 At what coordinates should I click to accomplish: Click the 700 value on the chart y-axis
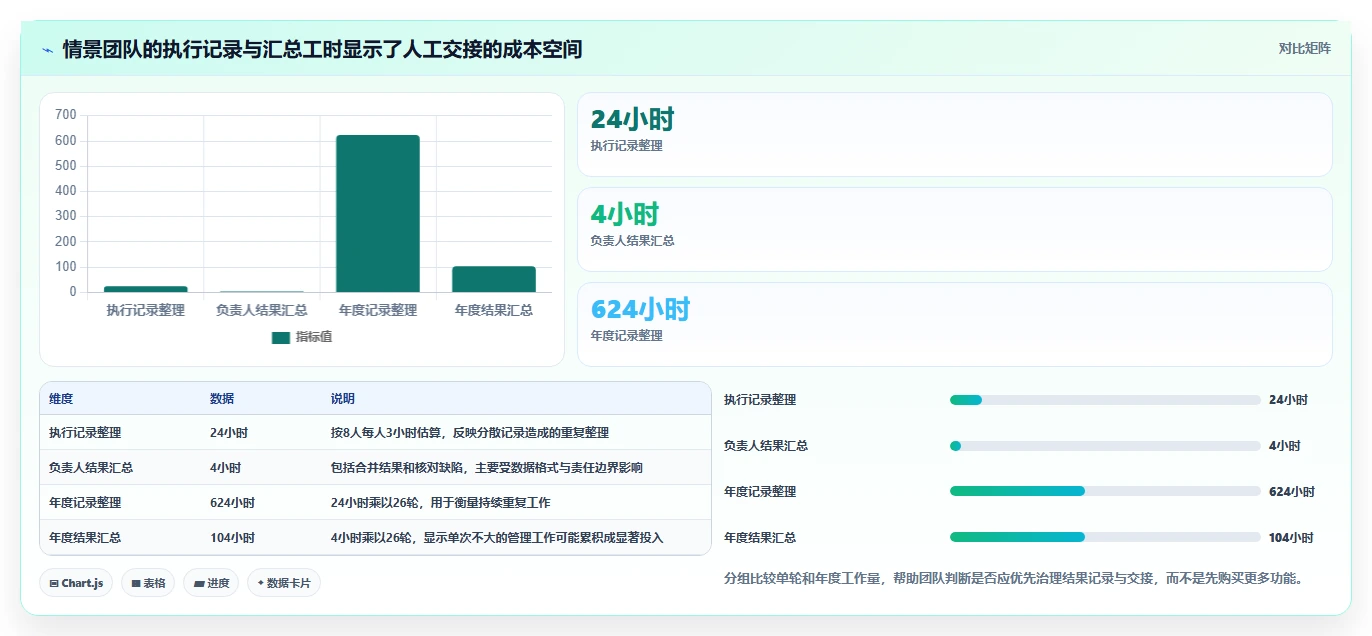pos(66,115)
